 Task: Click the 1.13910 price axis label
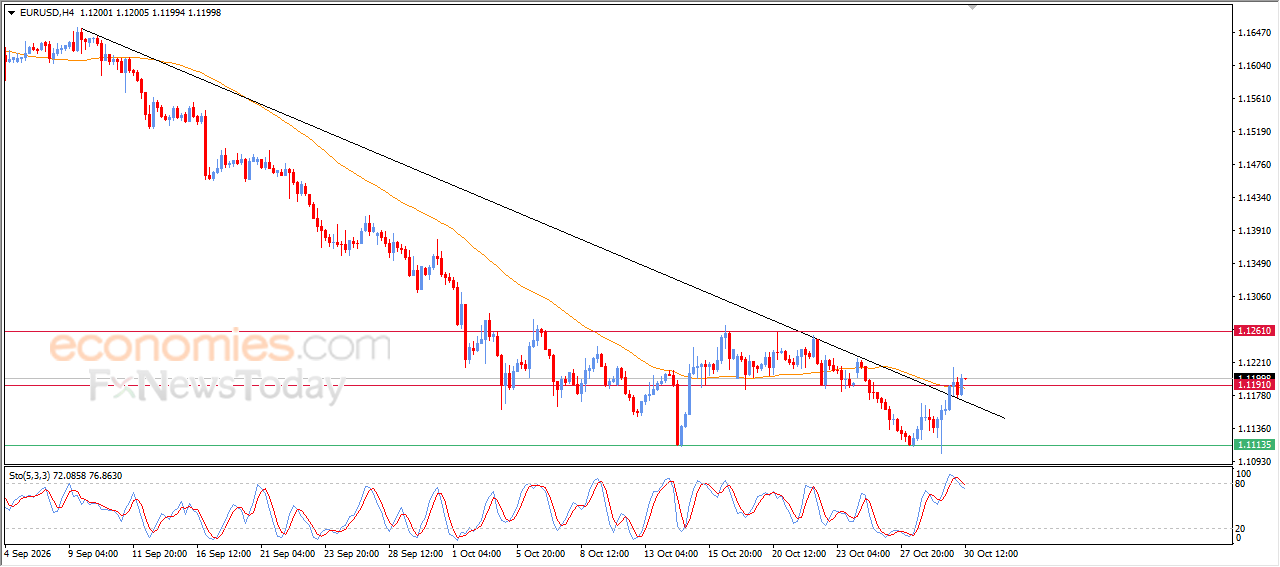(1253, 231)
